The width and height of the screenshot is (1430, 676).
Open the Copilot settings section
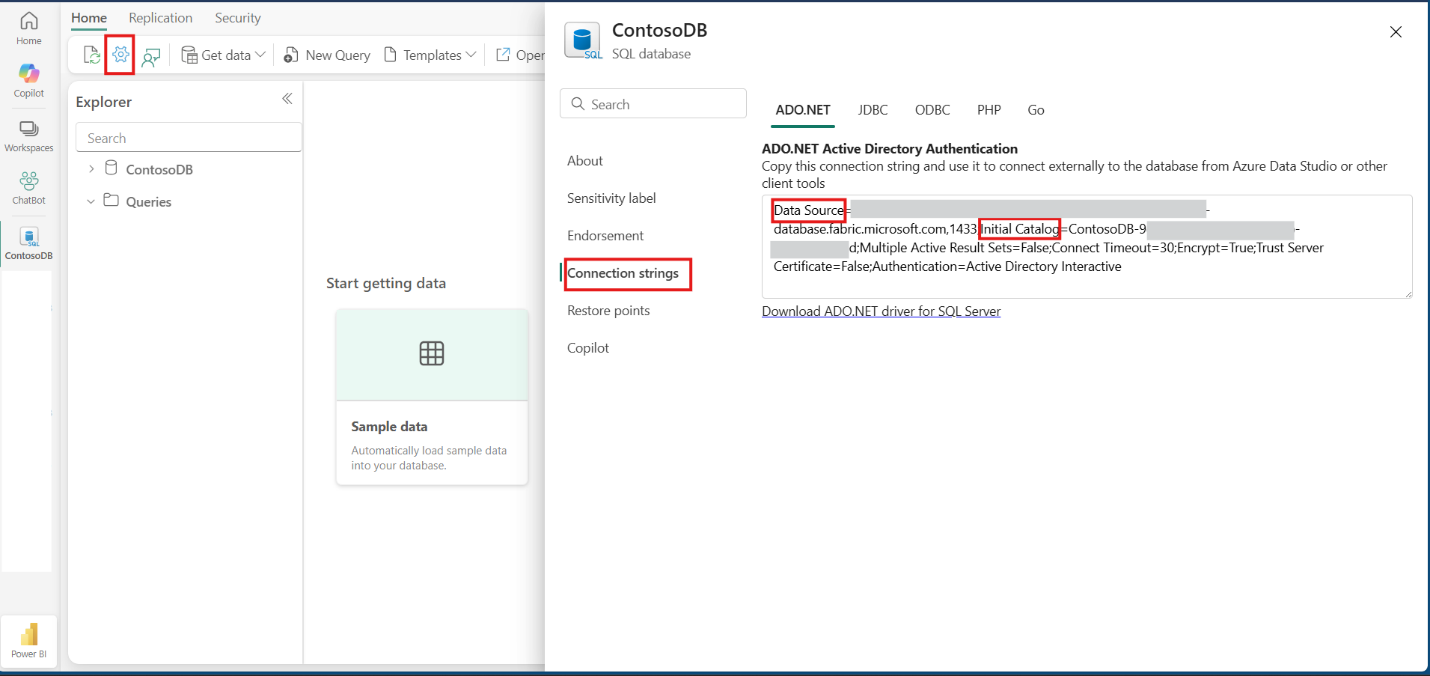[x=588, y=348]
